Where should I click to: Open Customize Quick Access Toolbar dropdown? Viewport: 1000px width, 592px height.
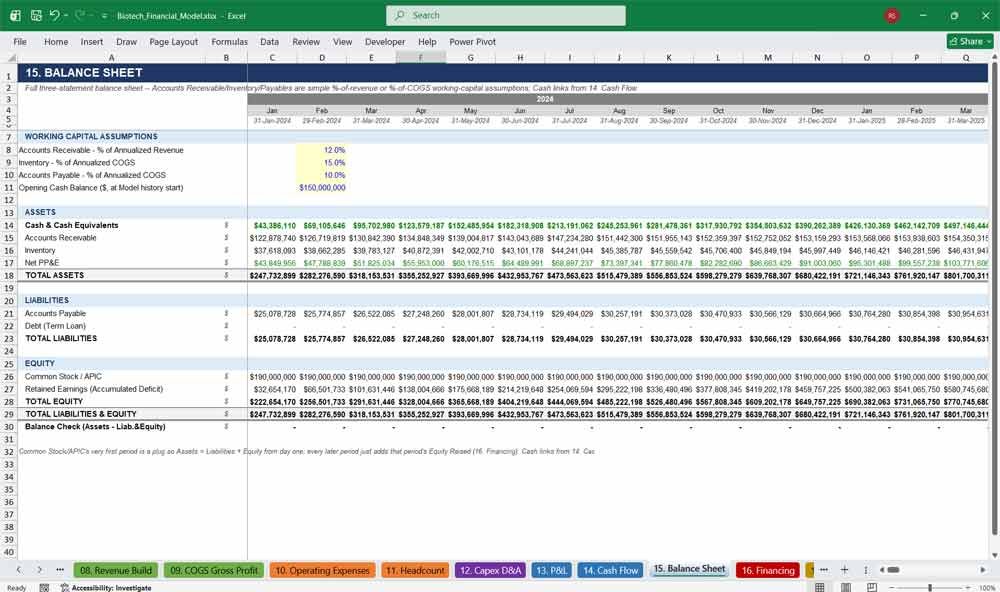(x=104, y=16)
